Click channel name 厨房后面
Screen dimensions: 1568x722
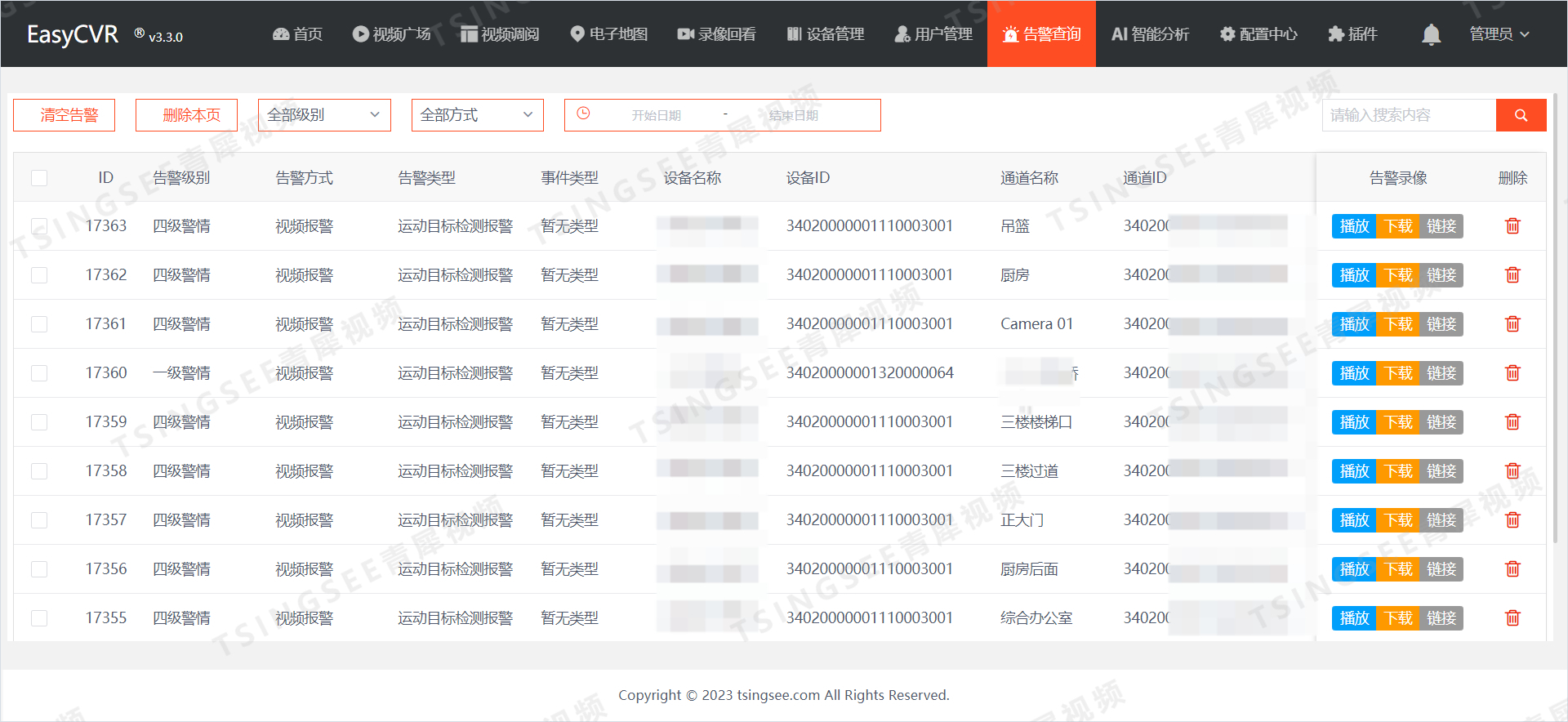[x=1029, y=569]
